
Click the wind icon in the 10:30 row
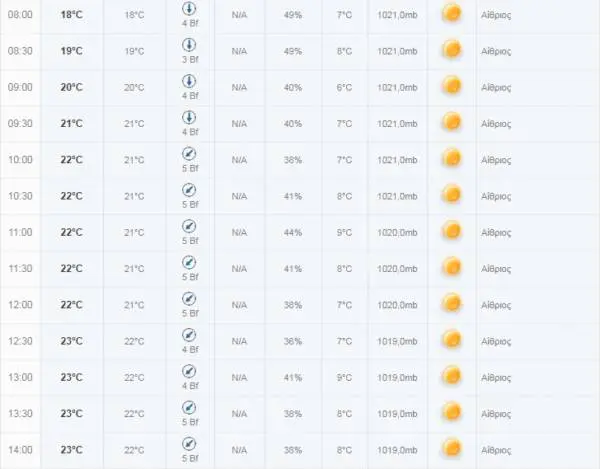pyautogui.click(x=189, y=190)
